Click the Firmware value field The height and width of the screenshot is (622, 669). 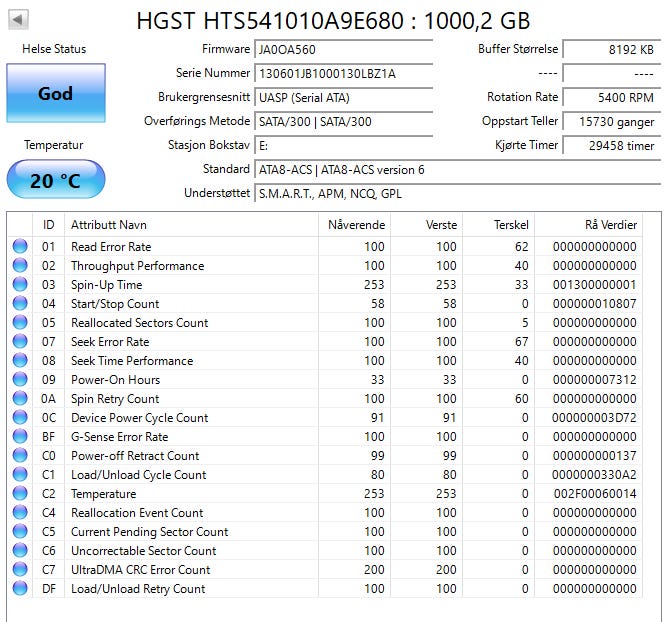(x=343, y=49)
